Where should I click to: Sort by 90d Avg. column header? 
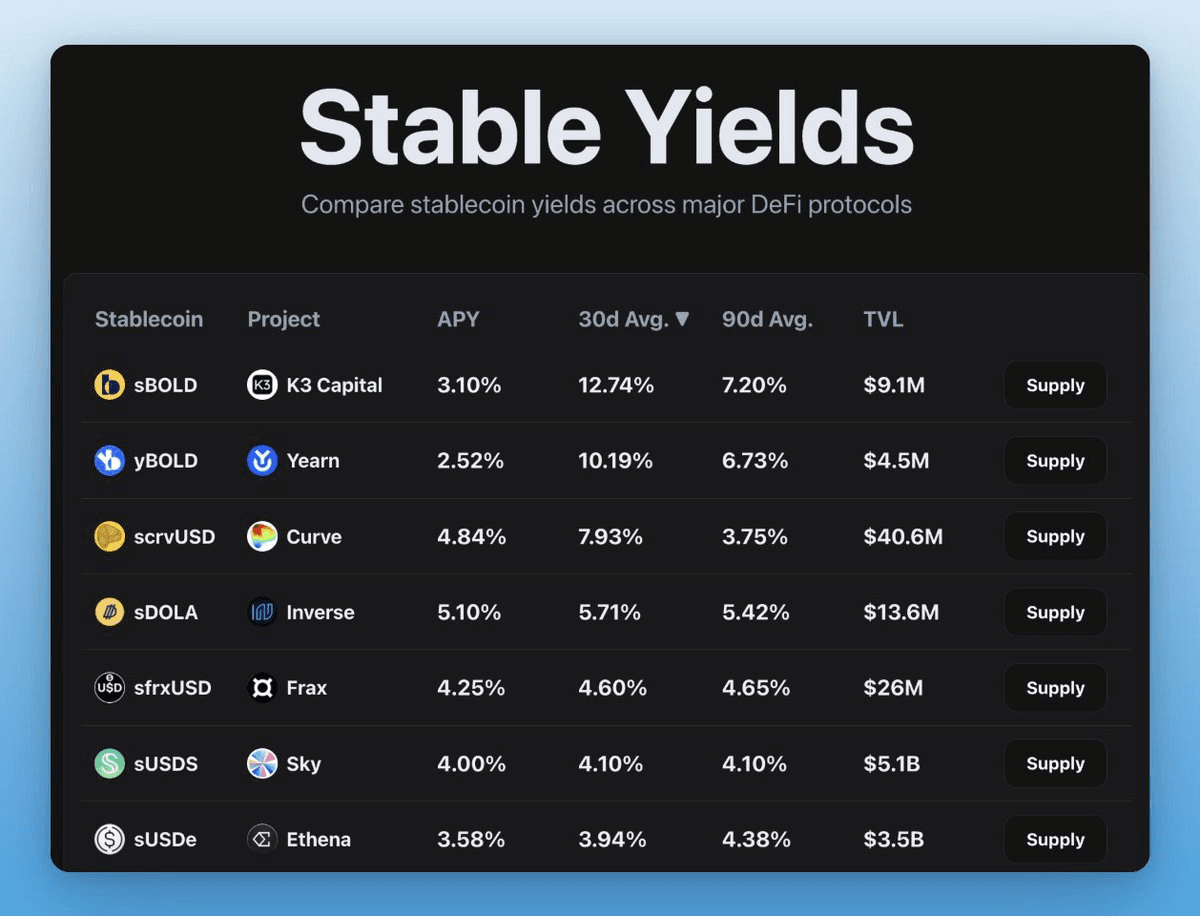767,319
